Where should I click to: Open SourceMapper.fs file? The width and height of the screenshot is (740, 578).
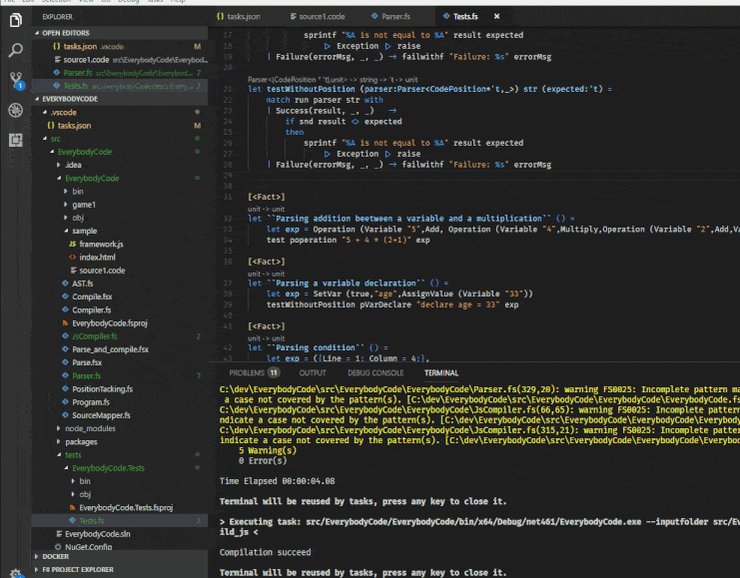click(101, 415)
